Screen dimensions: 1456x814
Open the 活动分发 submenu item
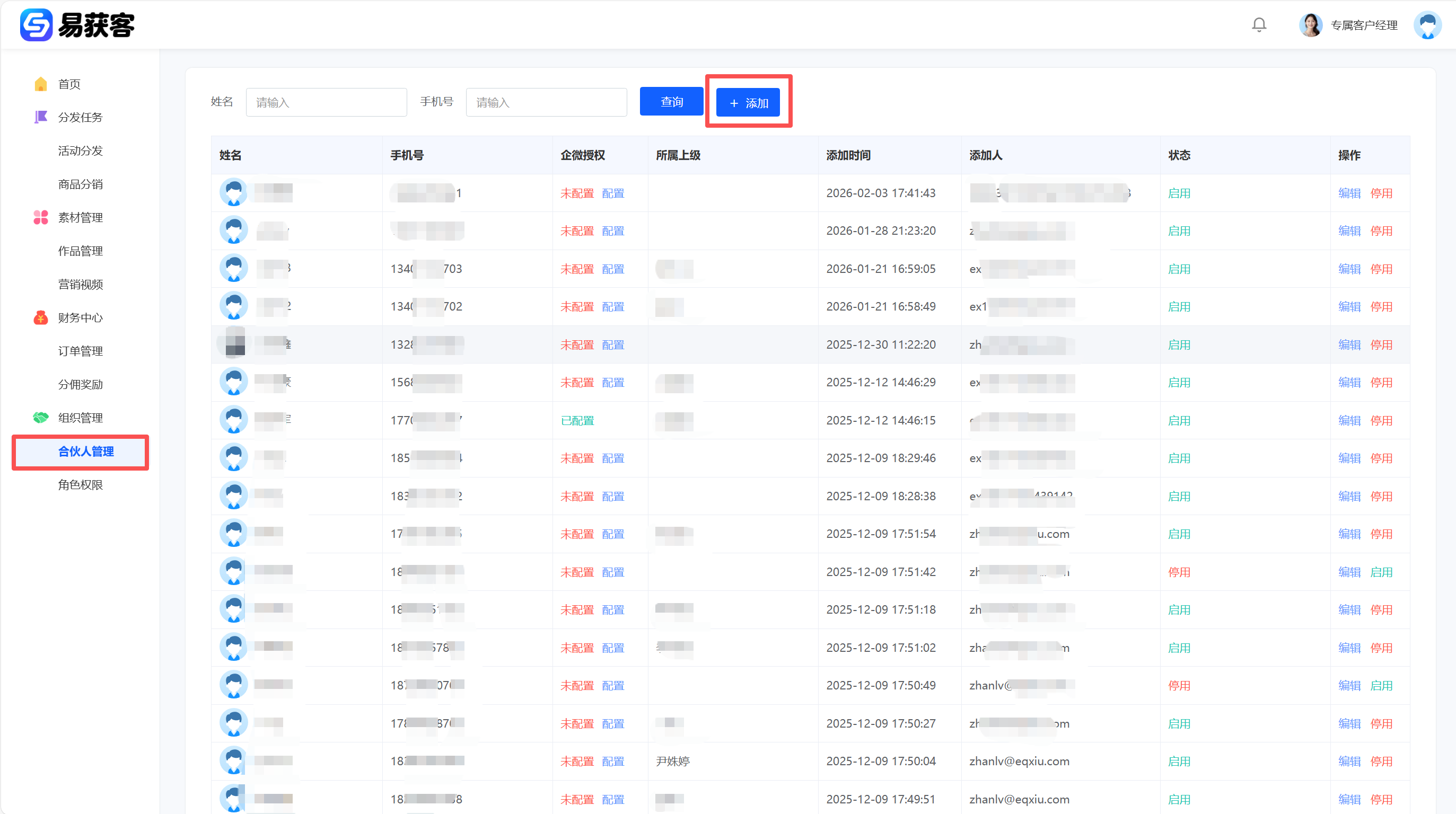point(80,151)
